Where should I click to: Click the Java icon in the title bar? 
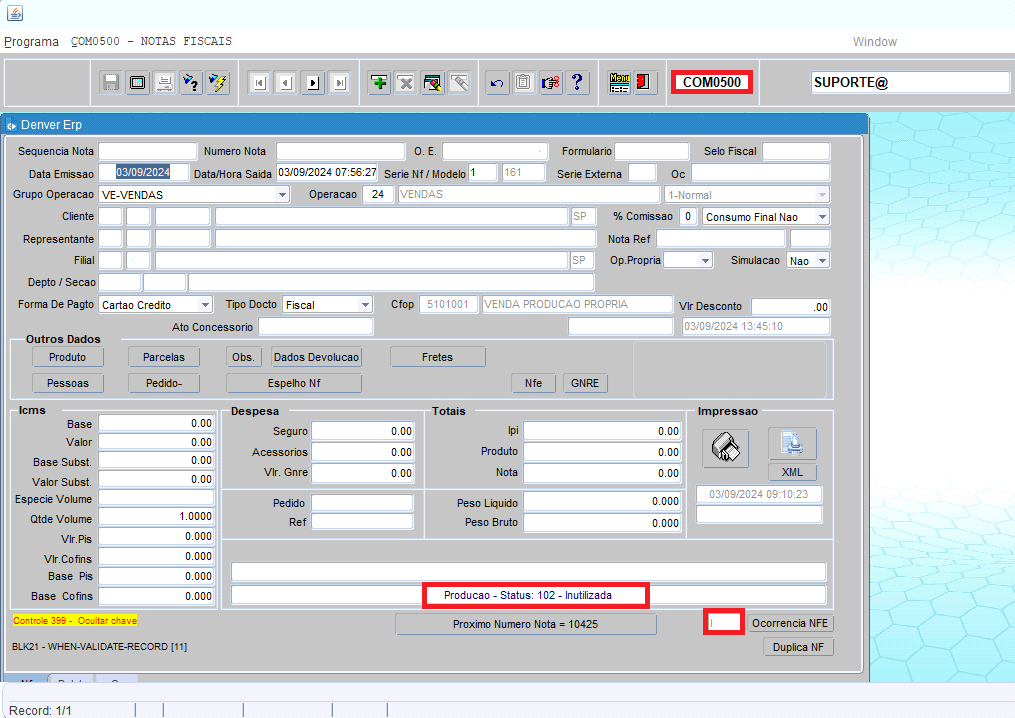click(x=14, y=12)
